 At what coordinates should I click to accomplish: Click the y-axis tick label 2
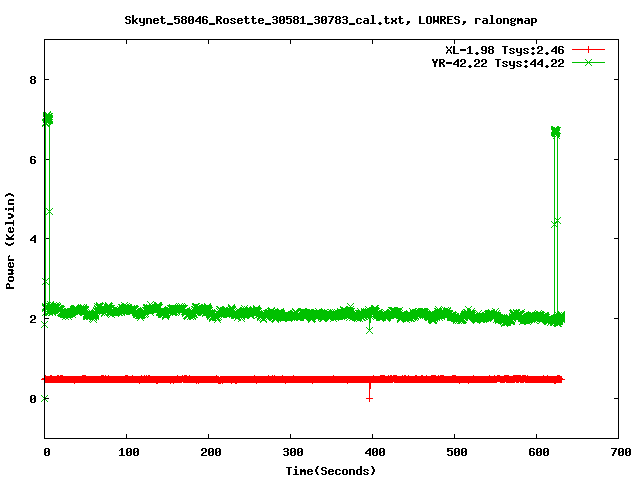click(x=33, y=319)
